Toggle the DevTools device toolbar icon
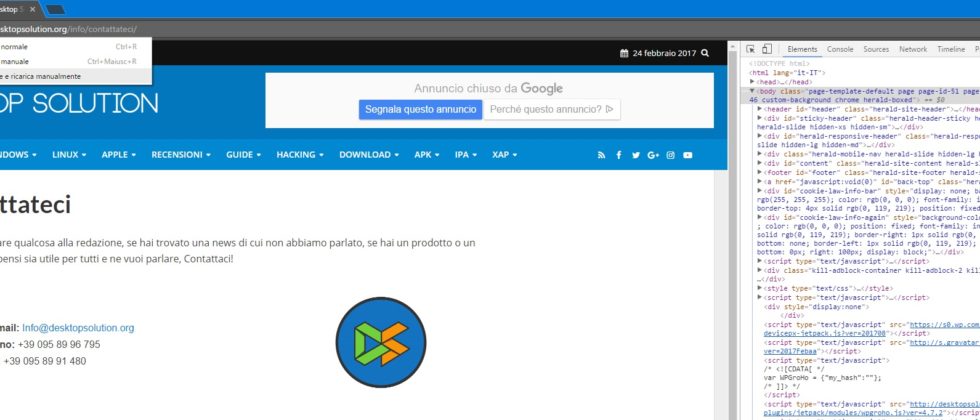The width and height of the screenshot is (980, 420). [x=767, y=49]
